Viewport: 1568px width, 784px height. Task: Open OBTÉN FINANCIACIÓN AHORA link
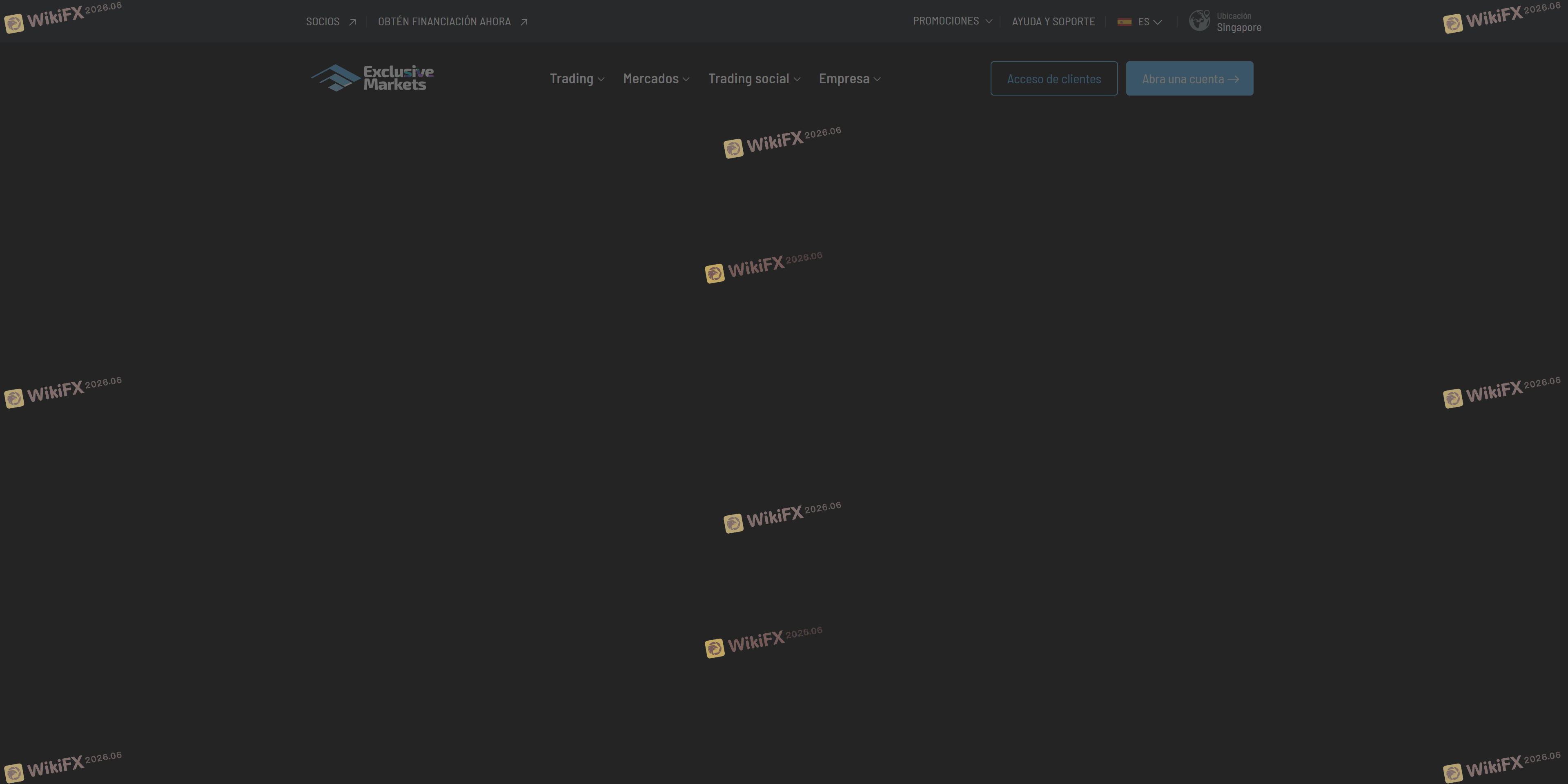point(444,22)
